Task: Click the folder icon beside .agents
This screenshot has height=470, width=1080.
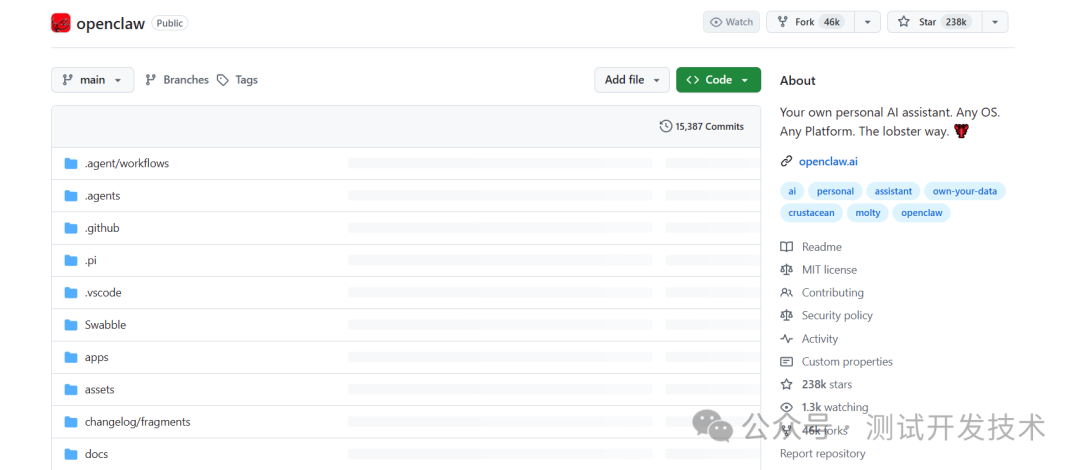Action: coord(71,196)
